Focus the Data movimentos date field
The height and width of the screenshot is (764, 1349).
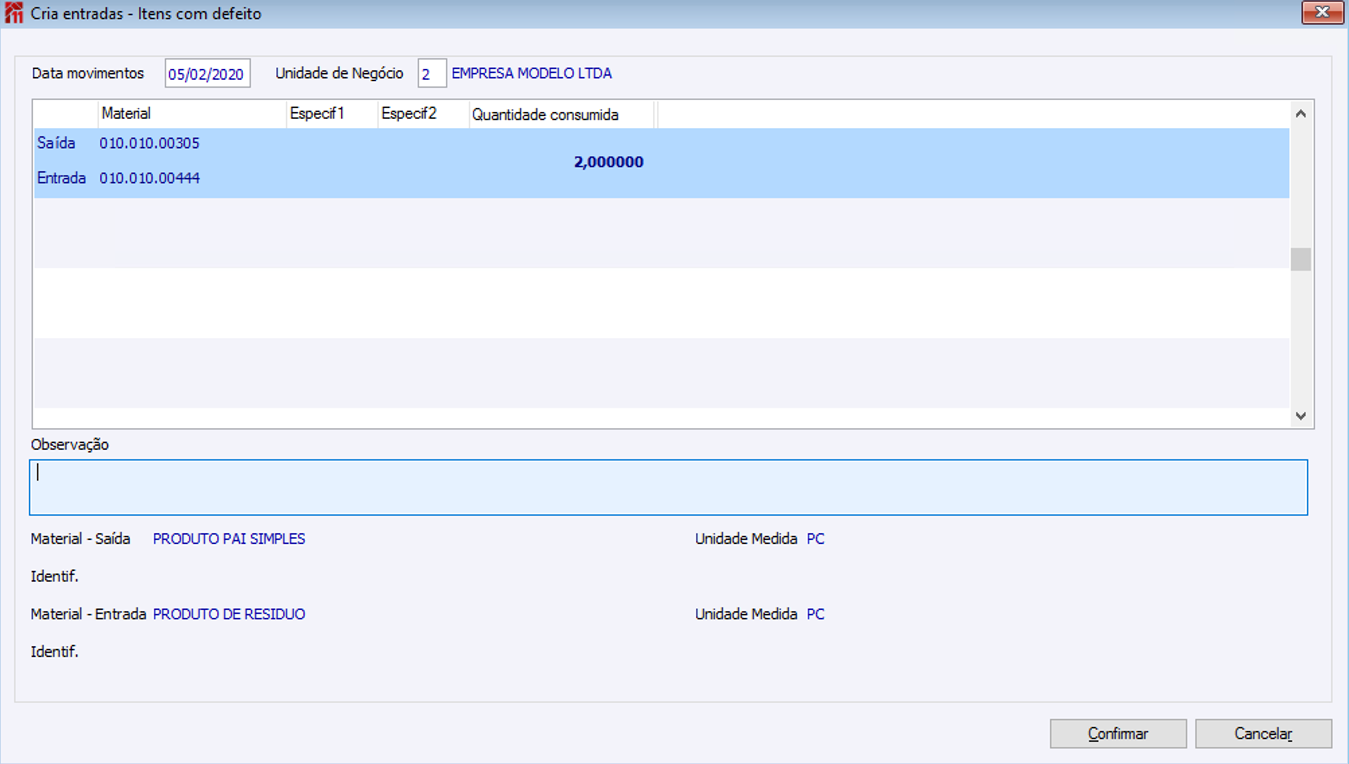coord(208,74)
